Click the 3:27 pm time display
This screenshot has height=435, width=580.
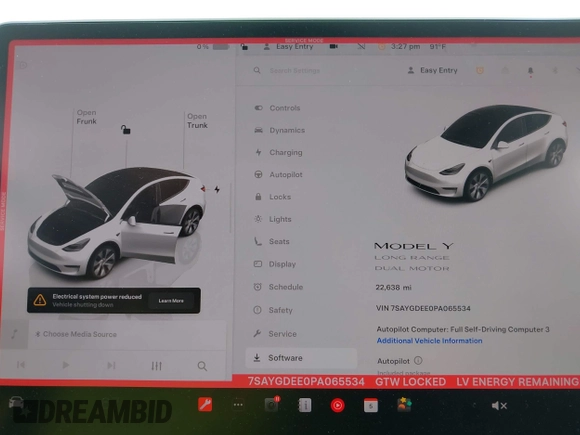pyautogui.click(x=405, y=47)
